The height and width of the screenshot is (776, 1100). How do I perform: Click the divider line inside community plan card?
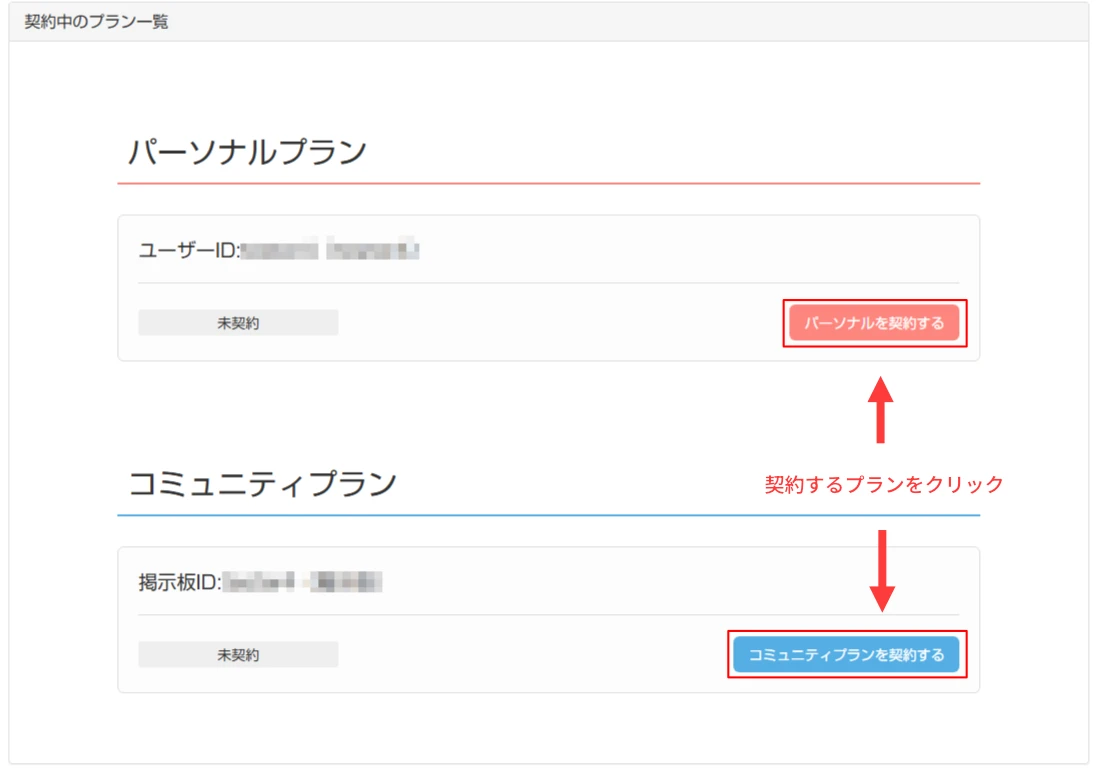(x=548, y=614)
